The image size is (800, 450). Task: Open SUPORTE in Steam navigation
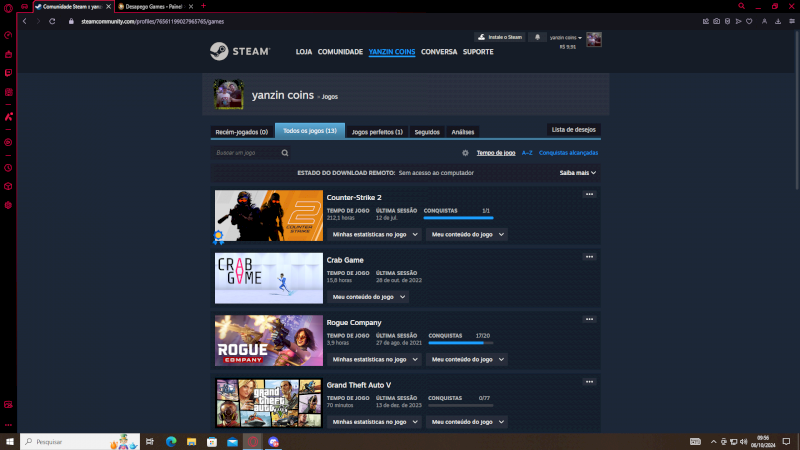[478, 52]
